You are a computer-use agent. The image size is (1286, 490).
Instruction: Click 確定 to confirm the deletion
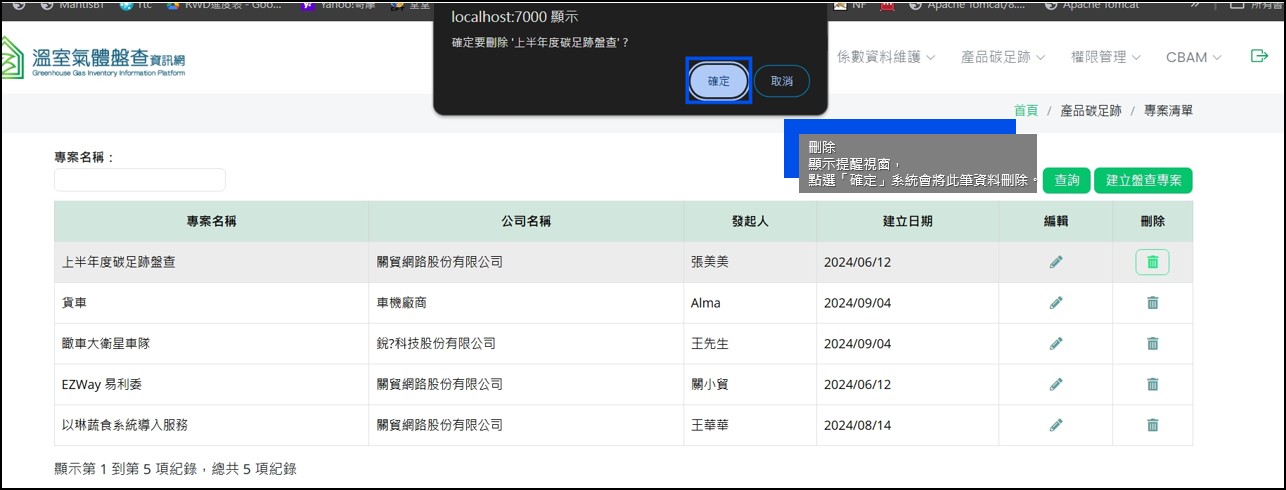pos(718,81)
